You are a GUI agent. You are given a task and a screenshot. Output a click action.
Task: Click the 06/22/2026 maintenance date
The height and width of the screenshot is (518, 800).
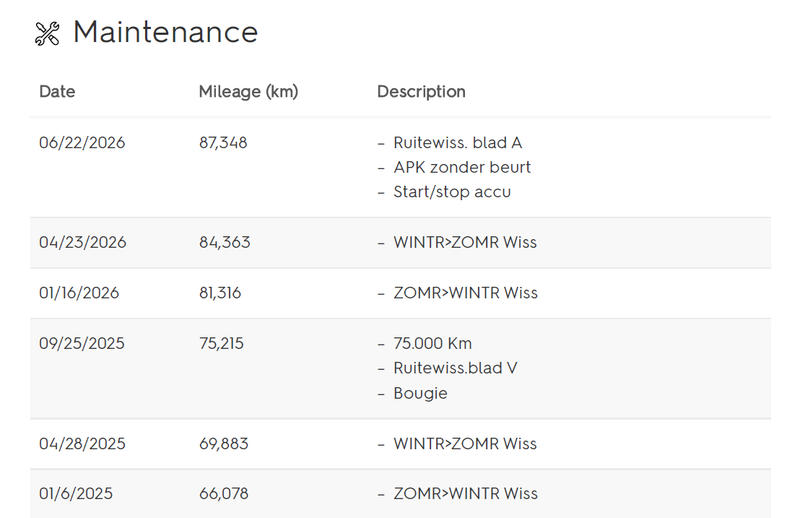click(x=82, y=142)
